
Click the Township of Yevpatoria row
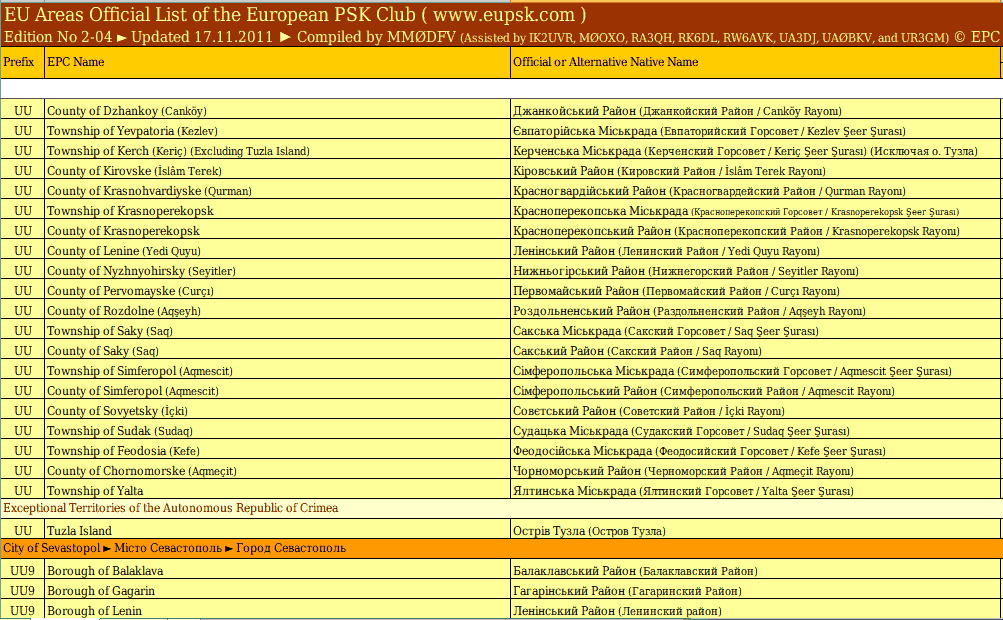coord(132,131)
